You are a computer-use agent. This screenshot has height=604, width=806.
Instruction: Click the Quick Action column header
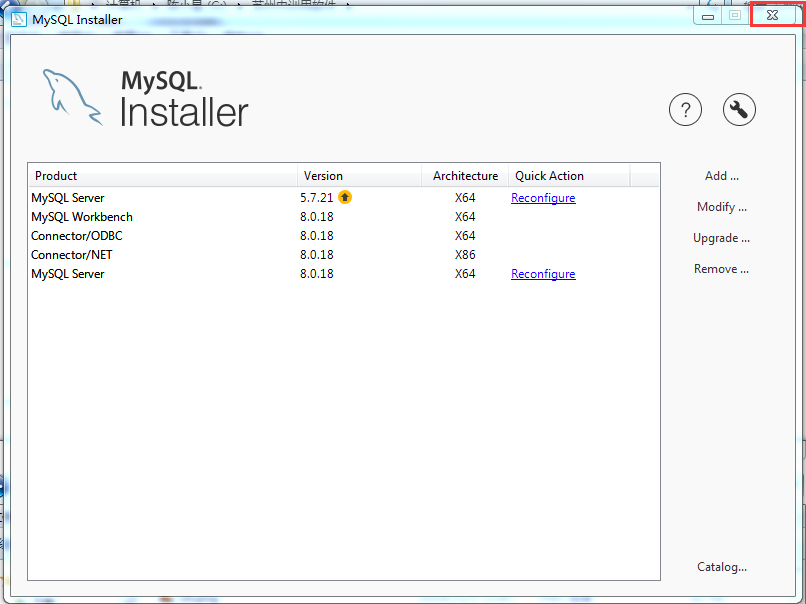point(548,175)
